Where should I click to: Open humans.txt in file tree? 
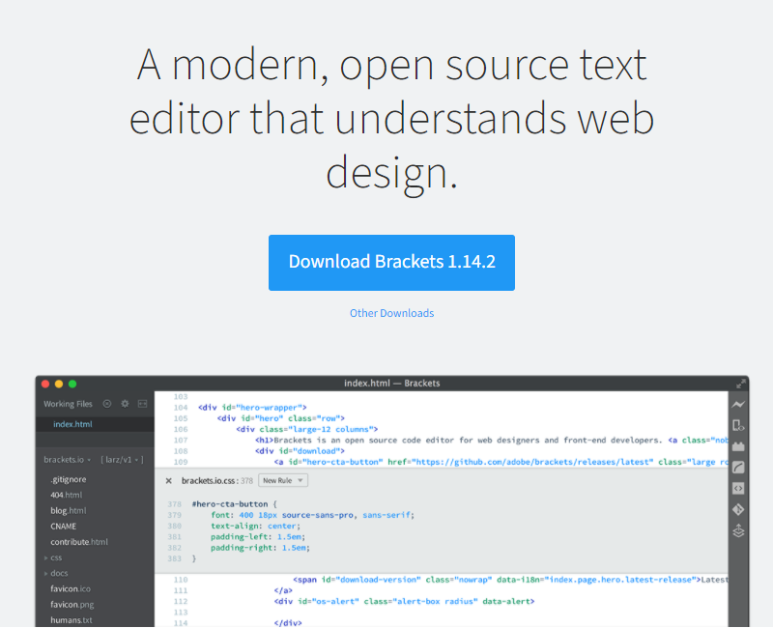click(71, 620)
